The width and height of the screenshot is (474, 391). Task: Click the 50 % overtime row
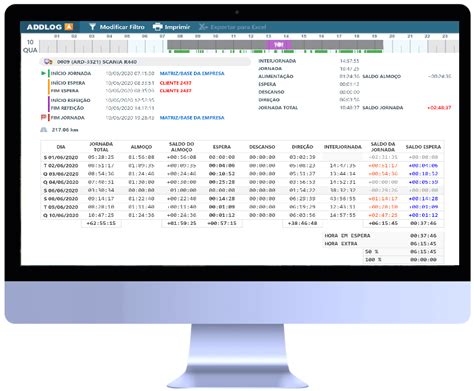[x=403, y=252]
